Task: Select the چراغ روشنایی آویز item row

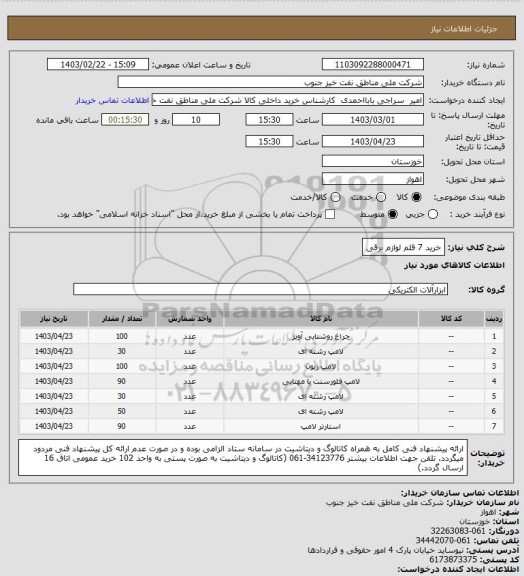Action: click(262, 336)
